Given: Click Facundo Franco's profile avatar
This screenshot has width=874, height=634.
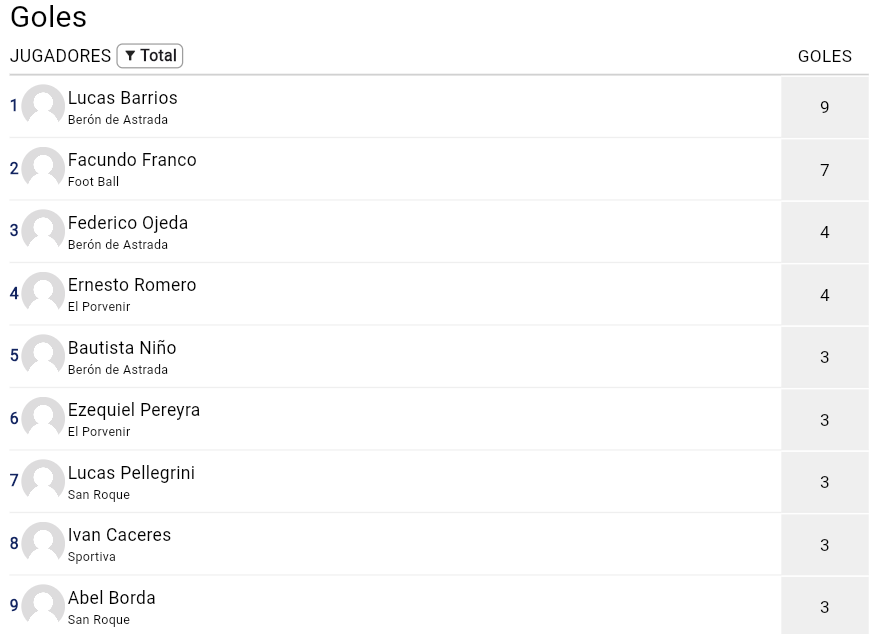Looking at the screenshot, I should coord(43,168).
